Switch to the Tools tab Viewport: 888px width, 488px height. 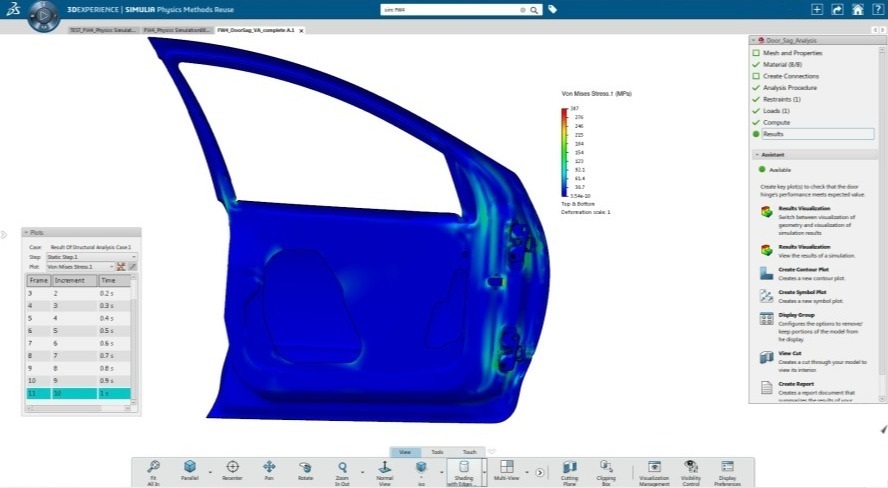(x=437, y=452)
